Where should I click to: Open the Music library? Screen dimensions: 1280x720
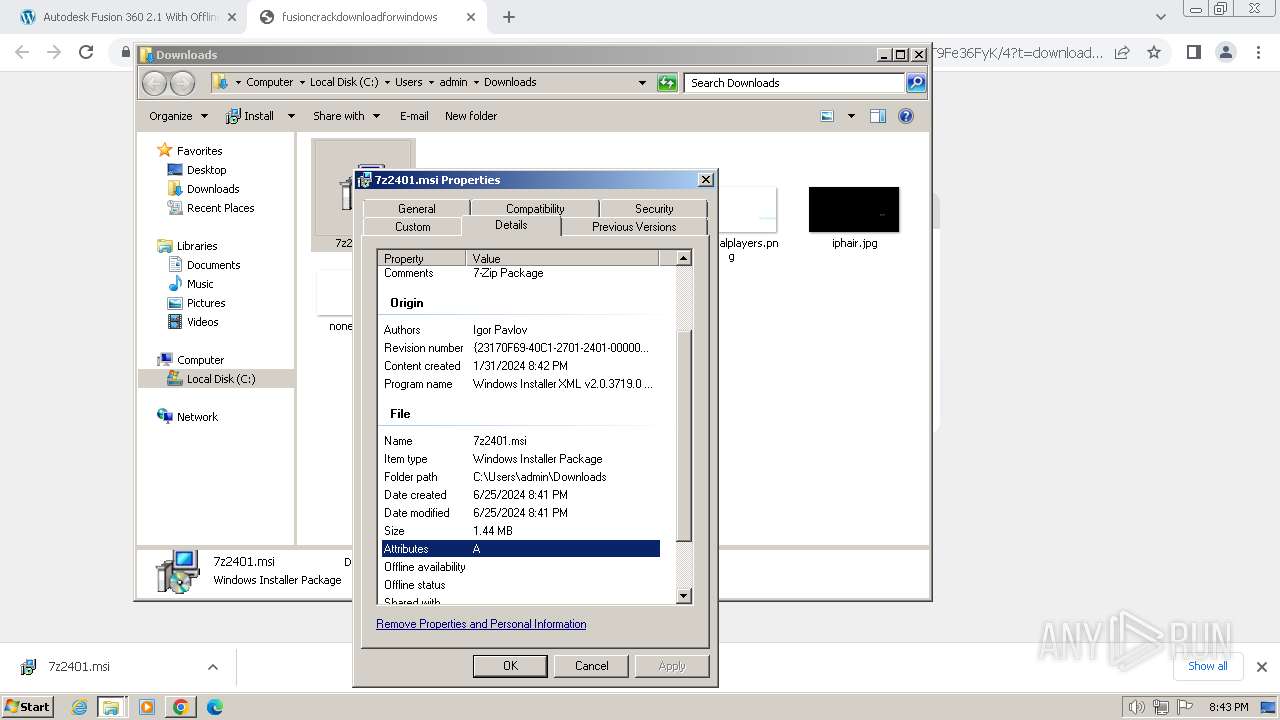click(200, 284)
